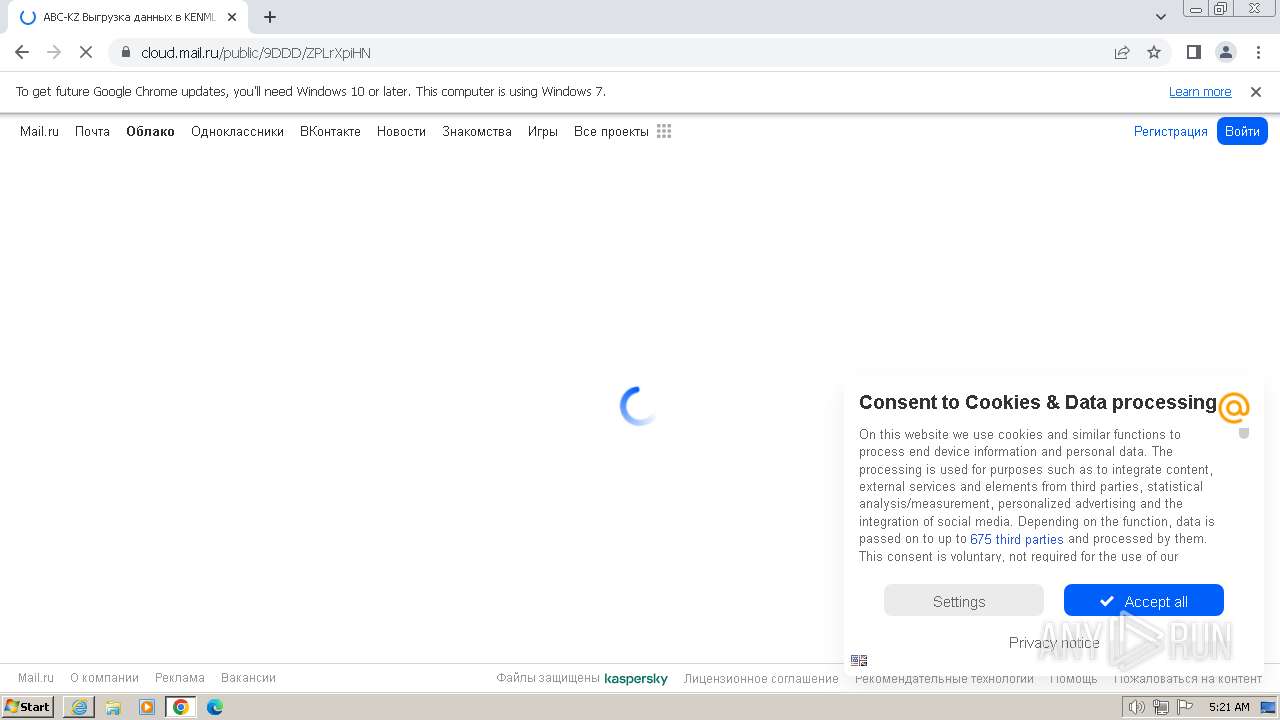
Task: Open Новости link
Action: (x=401, y=131)
